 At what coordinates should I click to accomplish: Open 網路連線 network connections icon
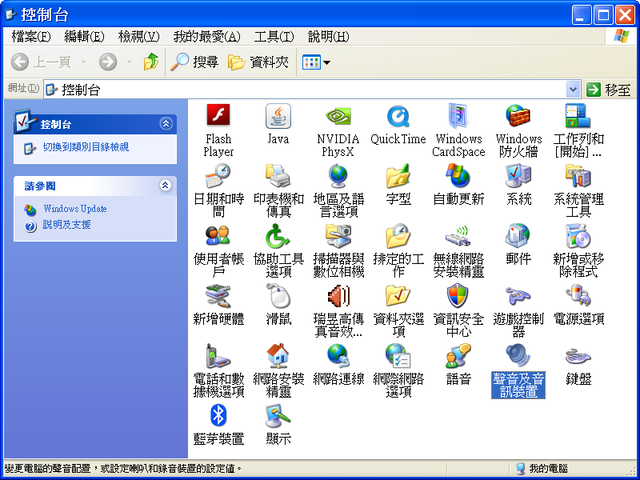(x=338, y=356)
